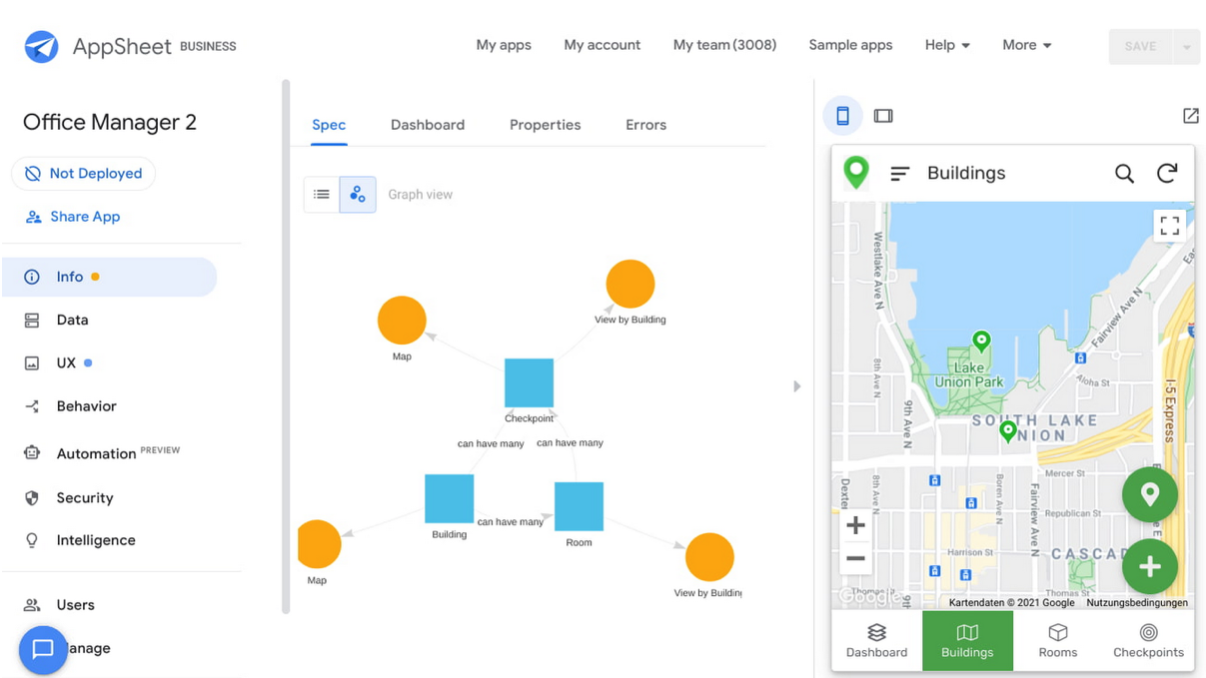Viewport: 1206px width, 678px height.
Task: Click the green map pin app icon
Action: click(856, 172)
